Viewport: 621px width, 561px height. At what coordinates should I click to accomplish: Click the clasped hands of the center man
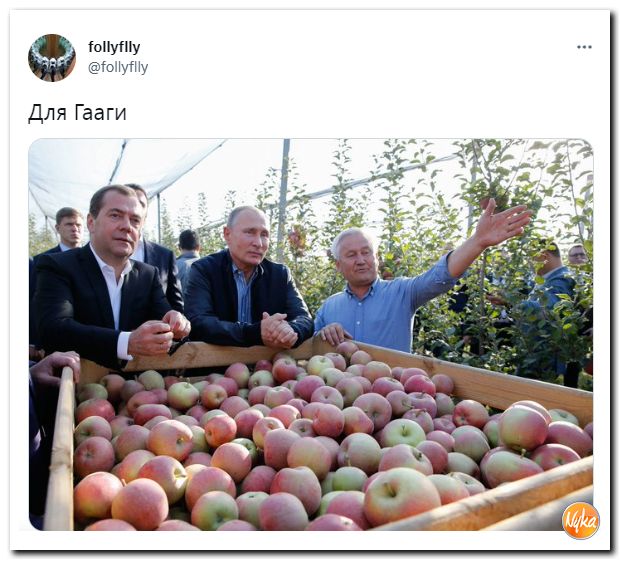279,330
